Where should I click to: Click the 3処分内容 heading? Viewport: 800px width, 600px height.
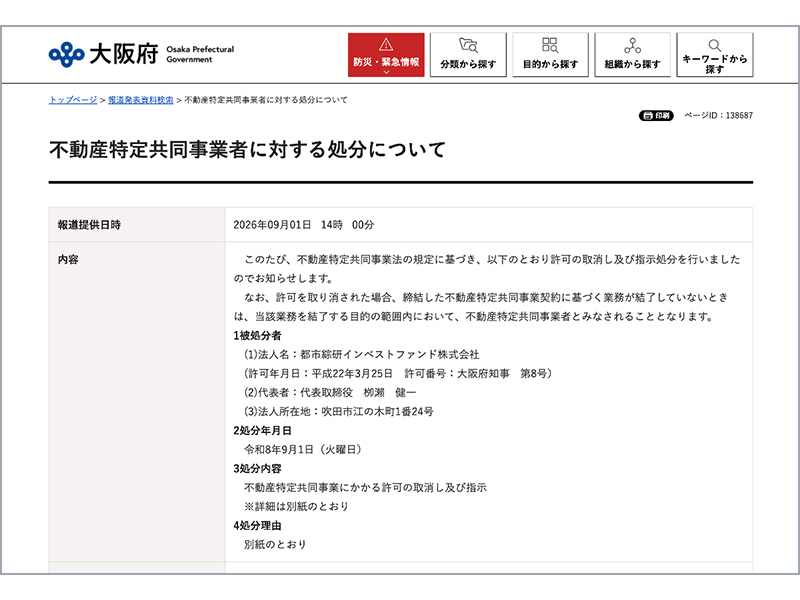(x=257, y=468)
